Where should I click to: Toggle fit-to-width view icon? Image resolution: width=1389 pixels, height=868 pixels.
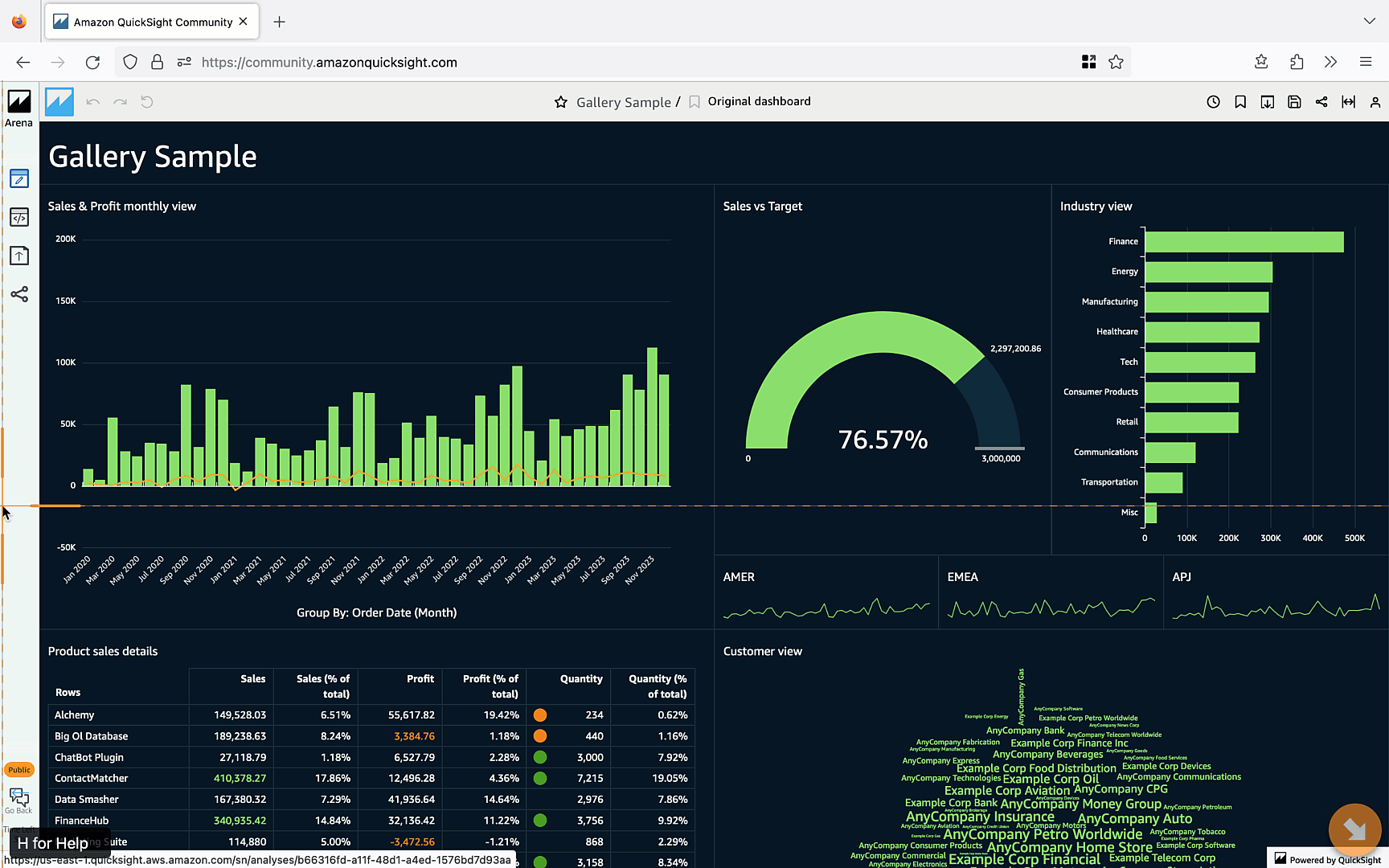1349,102
